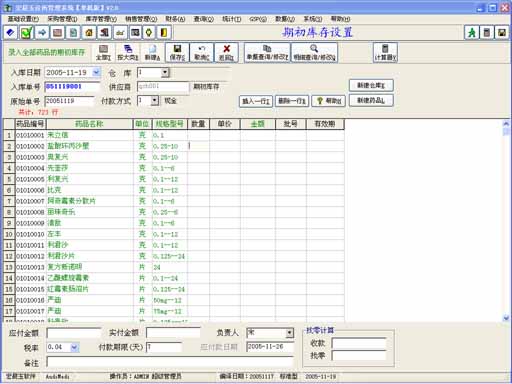Focus the 实付金额 input field

pyautogui.click(x=173, y=333)
